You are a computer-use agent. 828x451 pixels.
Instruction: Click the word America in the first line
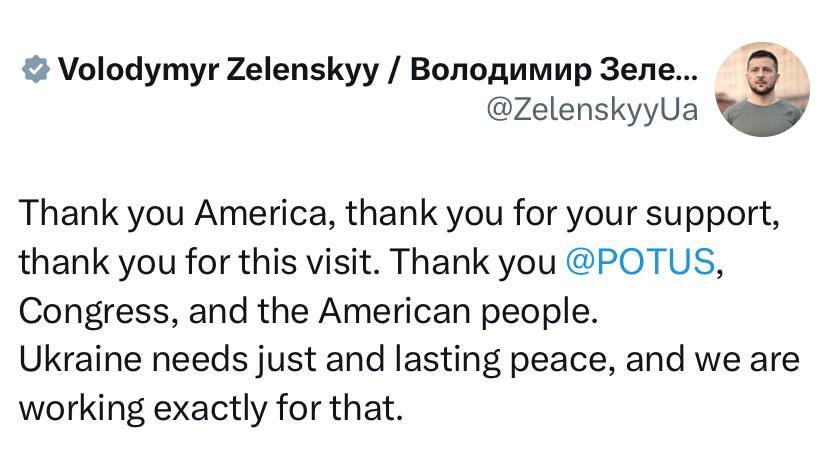tap(265, 213)
